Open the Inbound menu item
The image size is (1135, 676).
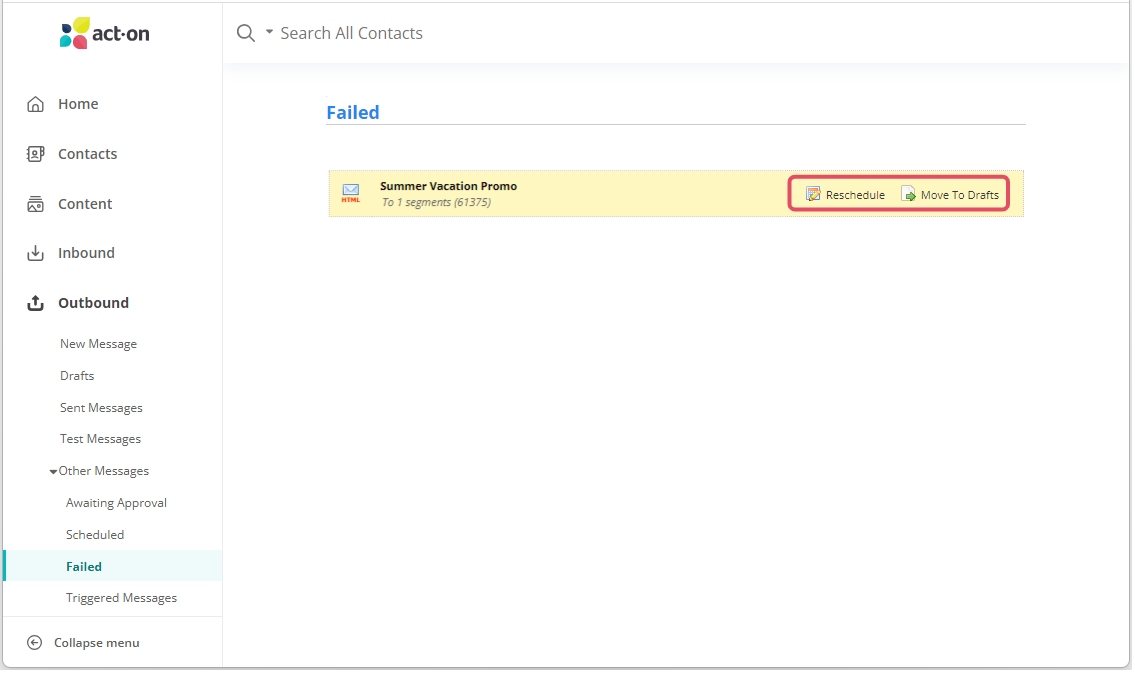[87, 253]
